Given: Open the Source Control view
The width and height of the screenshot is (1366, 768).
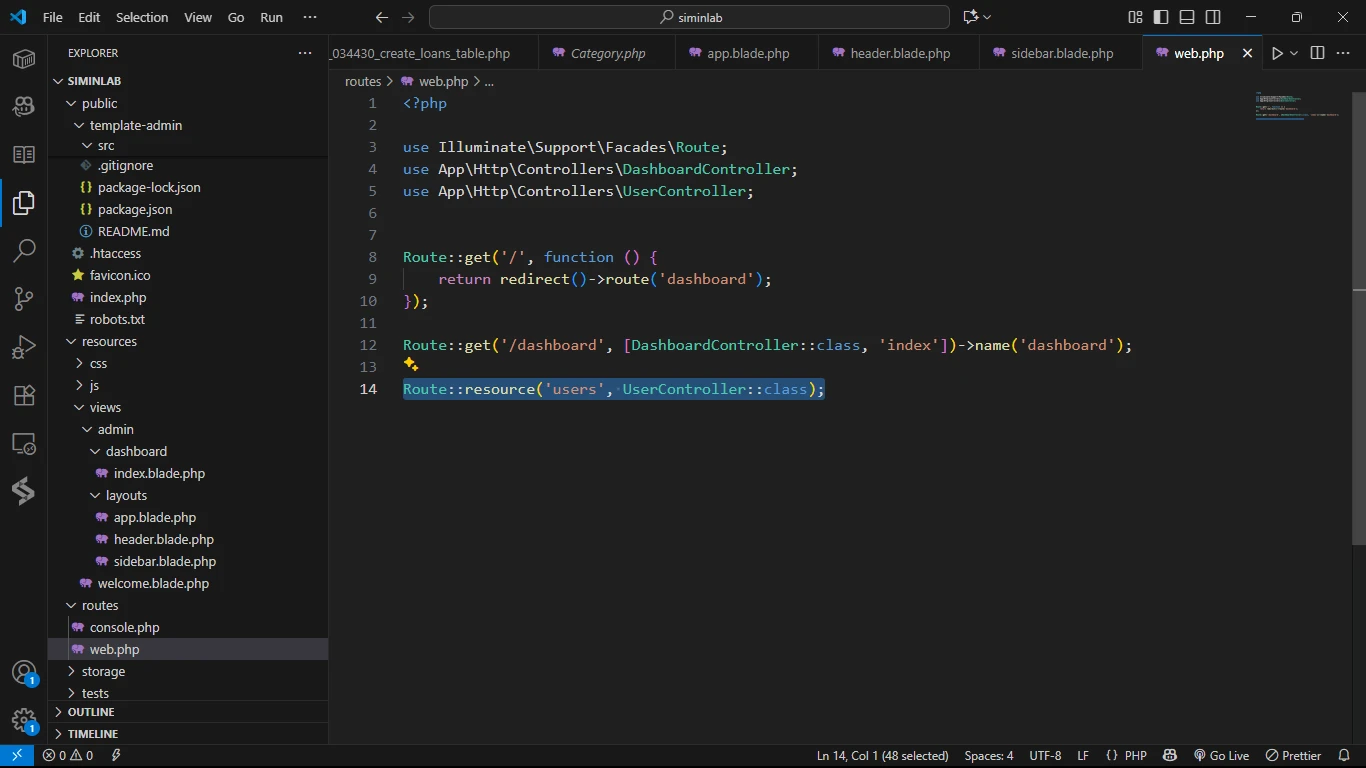Looking at the screenshot, I should [x=24, y=299].
